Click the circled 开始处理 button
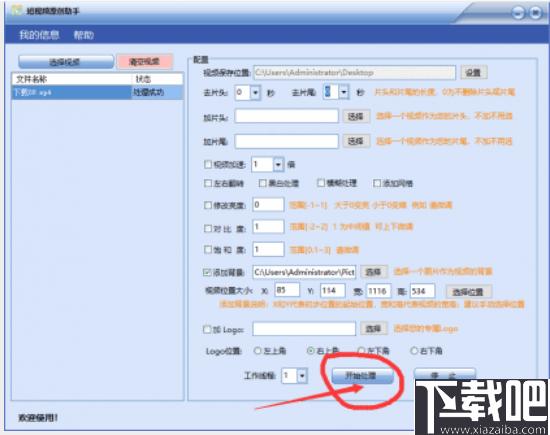This screenshot has width=550, height=435. point(362,376)
